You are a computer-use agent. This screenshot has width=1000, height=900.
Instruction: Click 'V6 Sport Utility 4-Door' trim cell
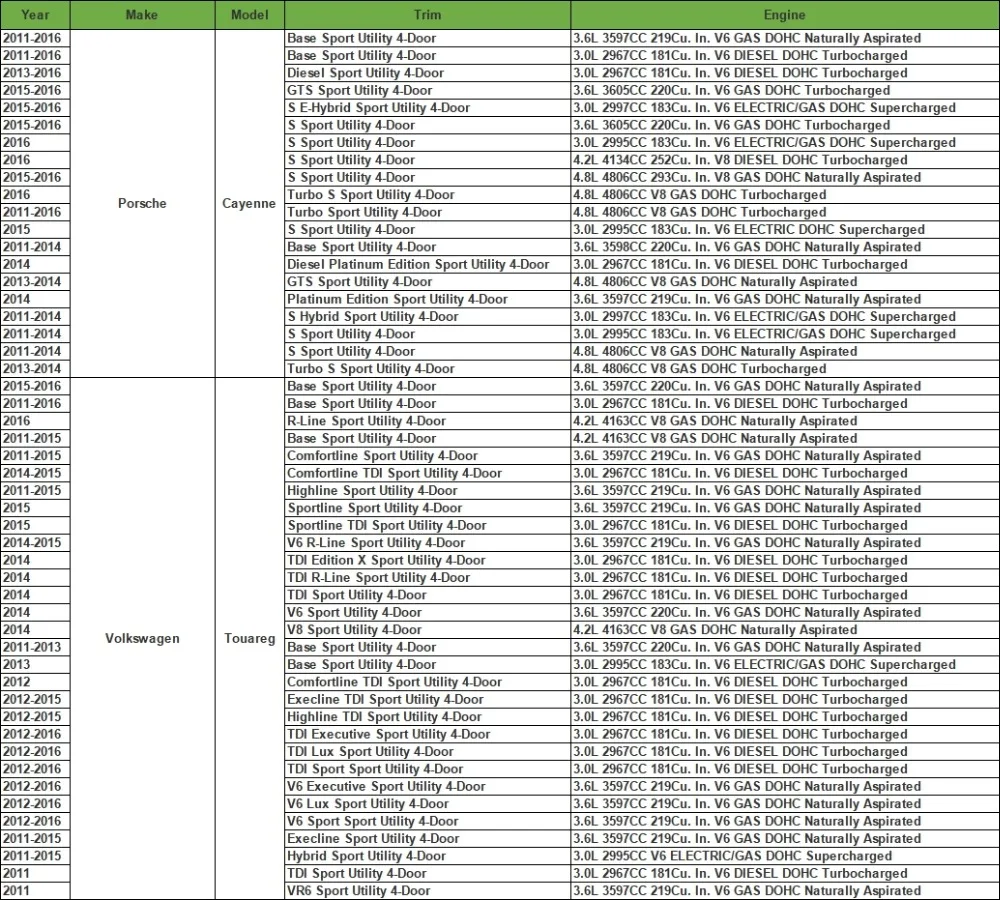pos(427,612)
